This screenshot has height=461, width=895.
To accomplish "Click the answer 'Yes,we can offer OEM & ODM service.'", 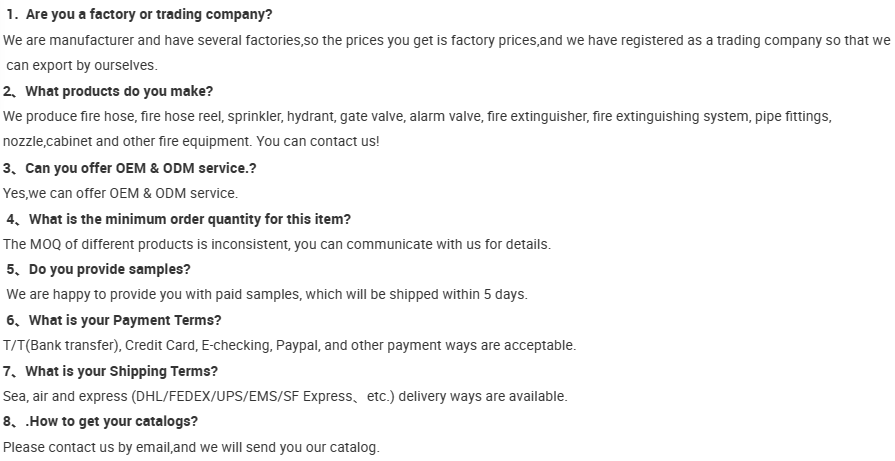I will pos(120,193).
